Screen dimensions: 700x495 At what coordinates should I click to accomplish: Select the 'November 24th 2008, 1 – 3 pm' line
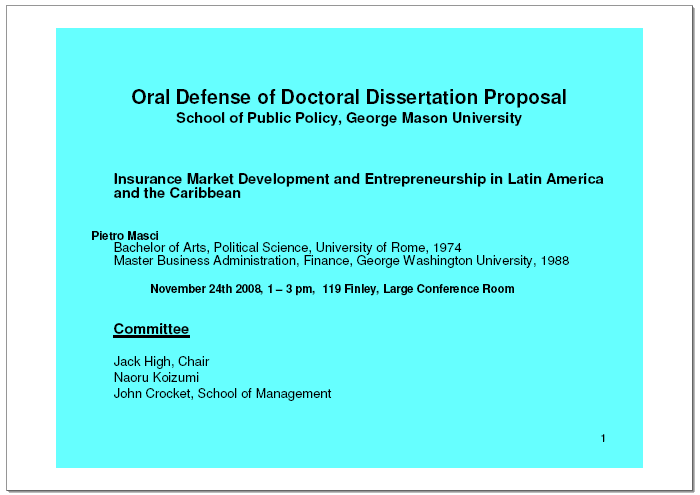click(332, 289)
